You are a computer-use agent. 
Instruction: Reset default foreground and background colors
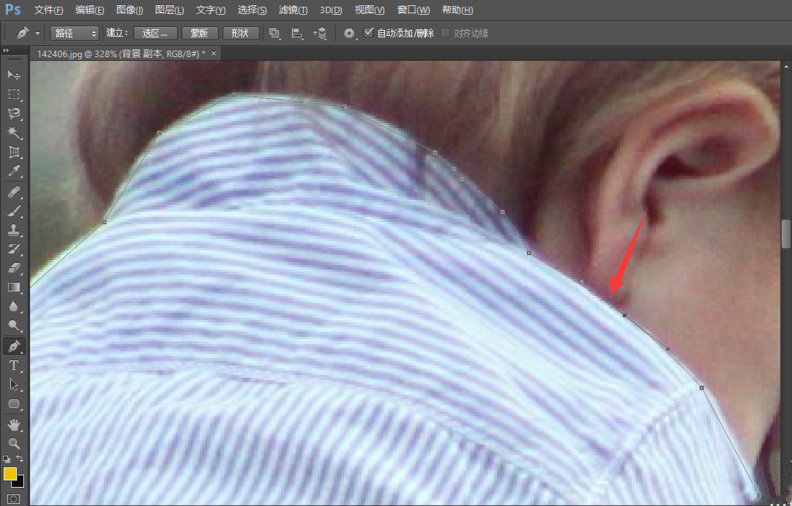(6, 459)
